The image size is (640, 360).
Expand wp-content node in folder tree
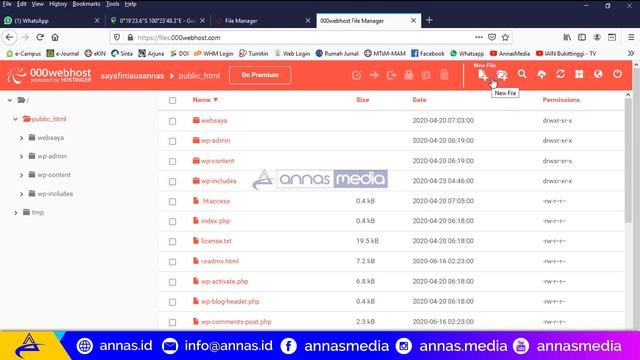pyautogui.click(x=21, y=175)
